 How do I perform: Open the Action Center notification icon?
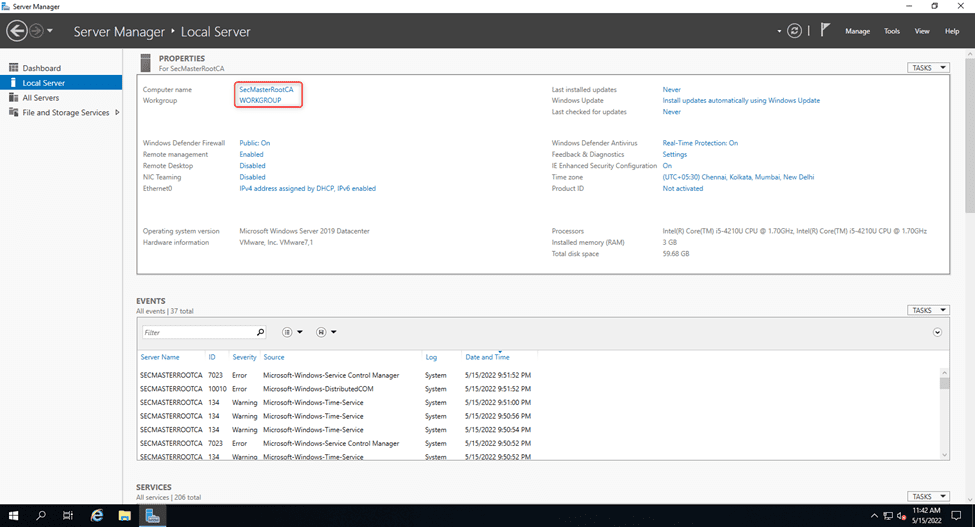click(956, 516)
